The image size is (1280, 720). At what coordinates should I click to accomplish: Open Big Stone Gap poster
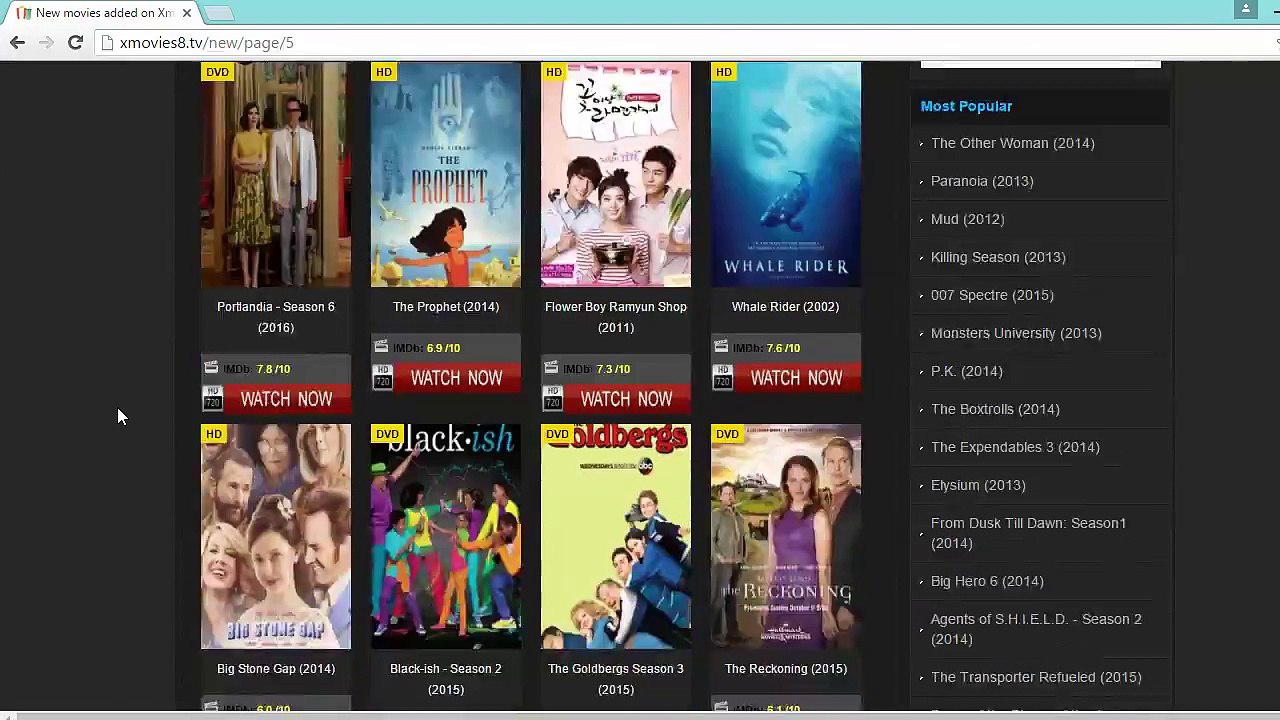[x=276, y=537]
